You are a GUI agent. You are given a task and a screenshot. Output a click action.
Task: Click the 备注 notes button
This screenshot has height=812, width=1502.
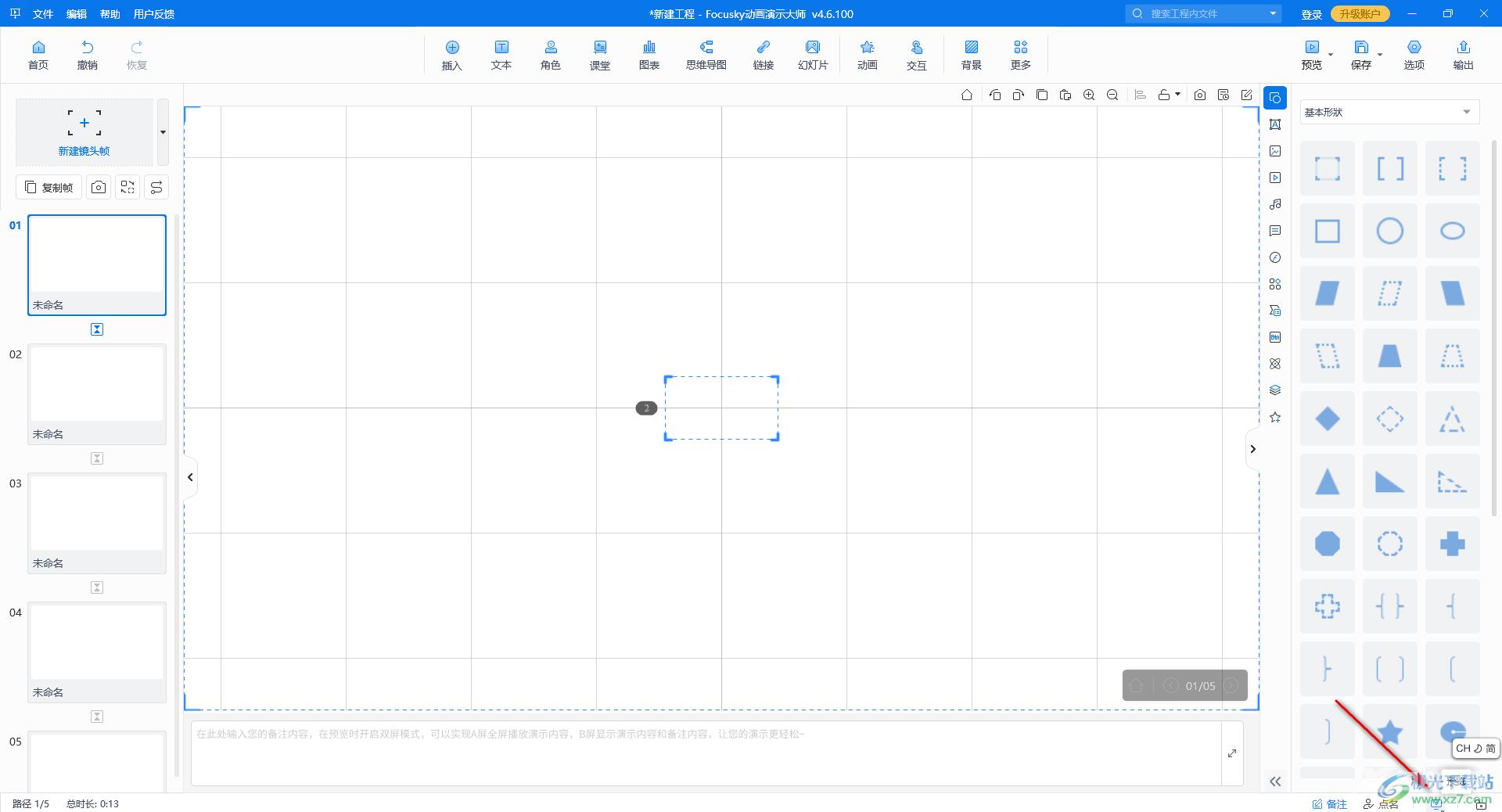pos(1330,803)
